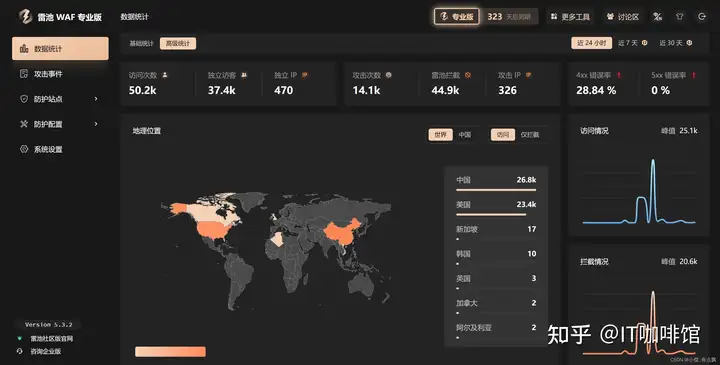The image size is (720, 365).
Task: Switch map scope to 中国
Action: (465, 135)
